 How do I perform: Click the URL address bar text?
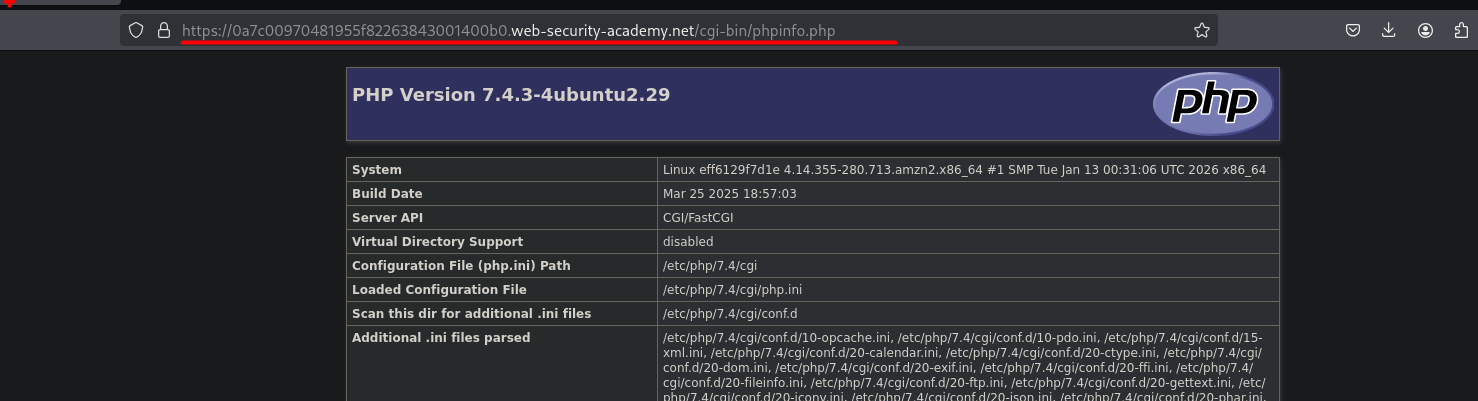pyautogui.click(x=508, y=31)
